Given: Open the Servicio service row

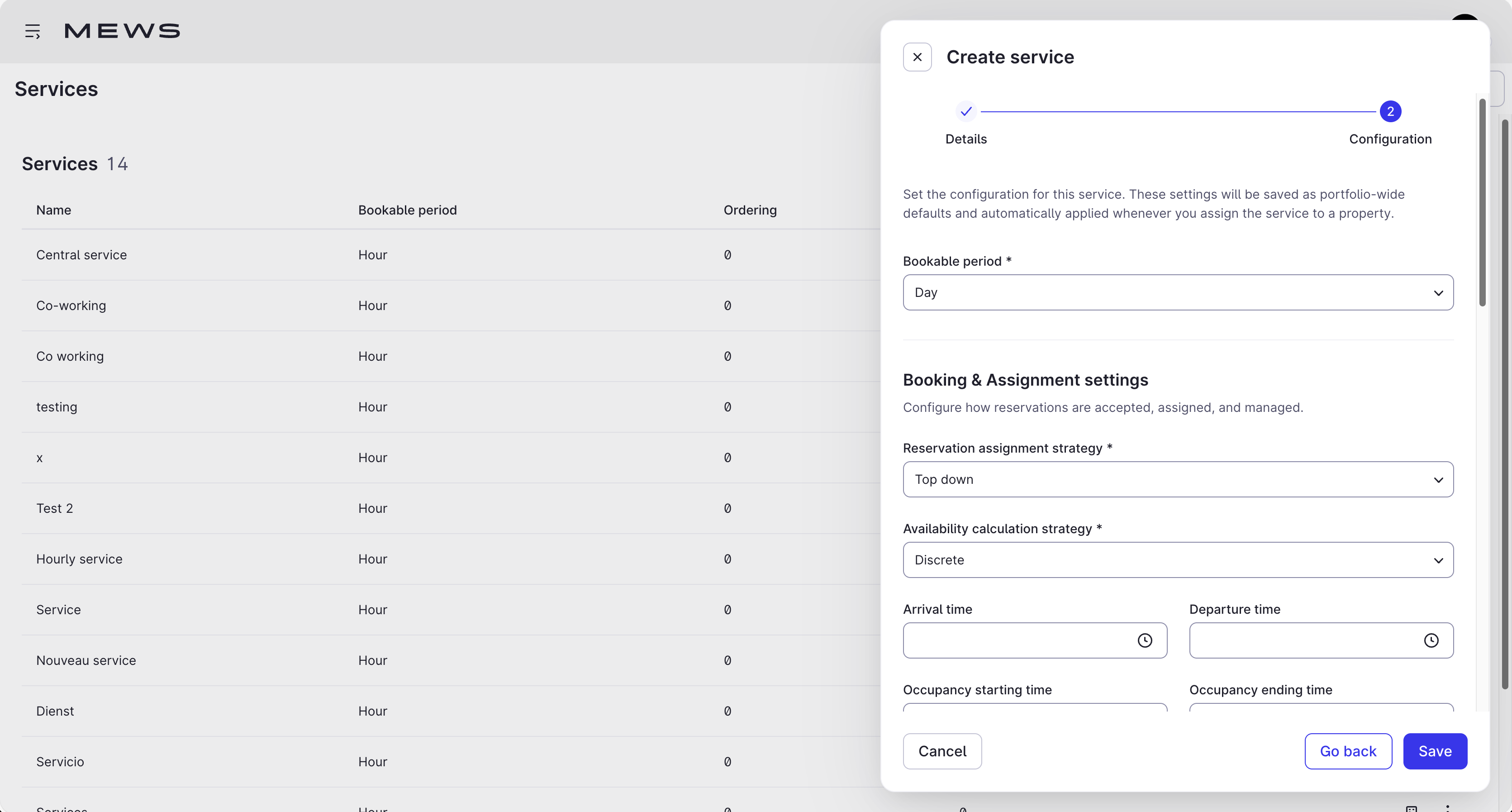Looking at the screenshot, I should [x=451, y=761].
